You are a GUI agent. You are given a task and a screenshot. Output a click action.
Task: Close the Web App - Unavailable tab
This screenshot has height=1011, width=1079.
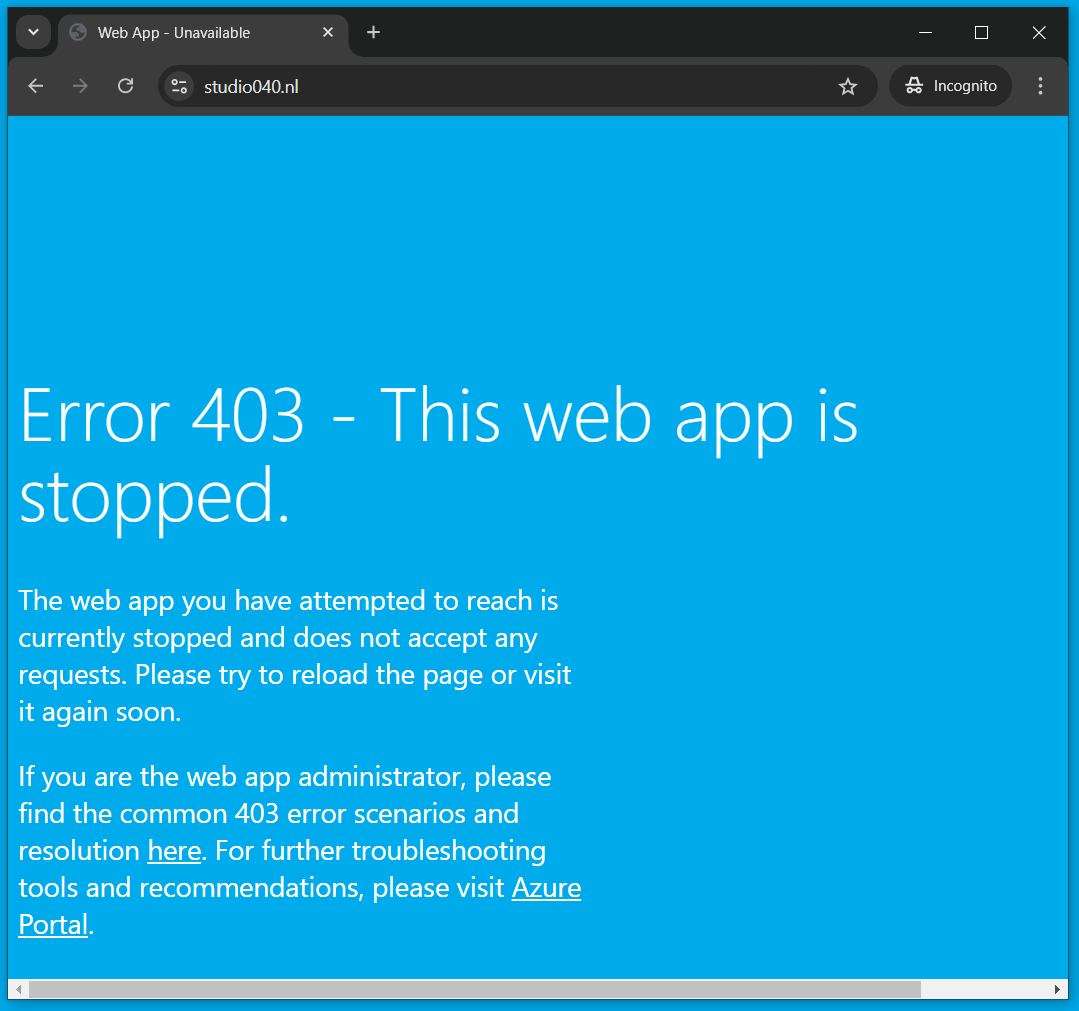tap(328, 32)
